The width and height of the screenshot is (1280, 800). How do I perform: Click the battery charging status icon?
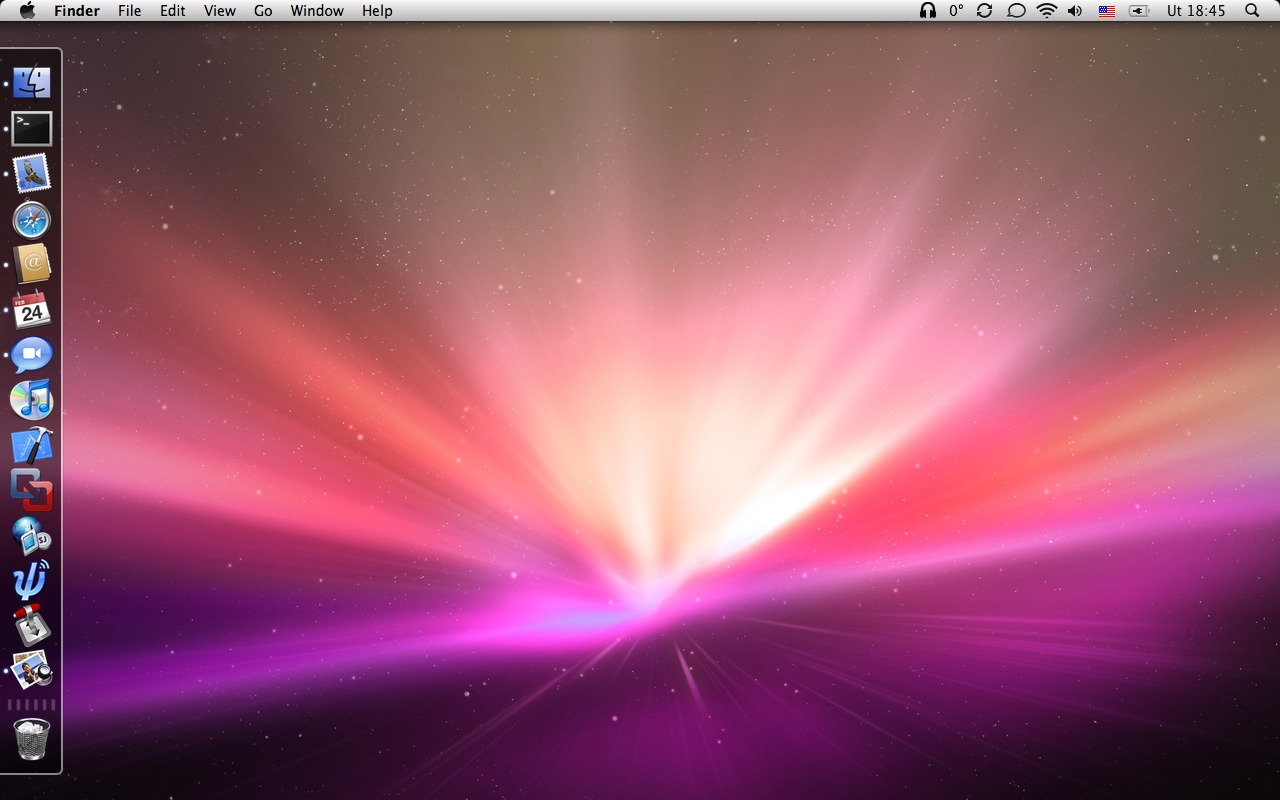click(1139, 11)
